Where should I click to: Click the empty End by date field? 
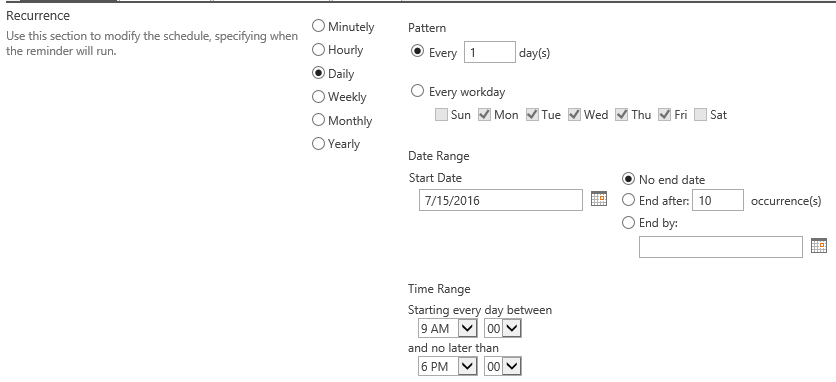pos(721,247)
